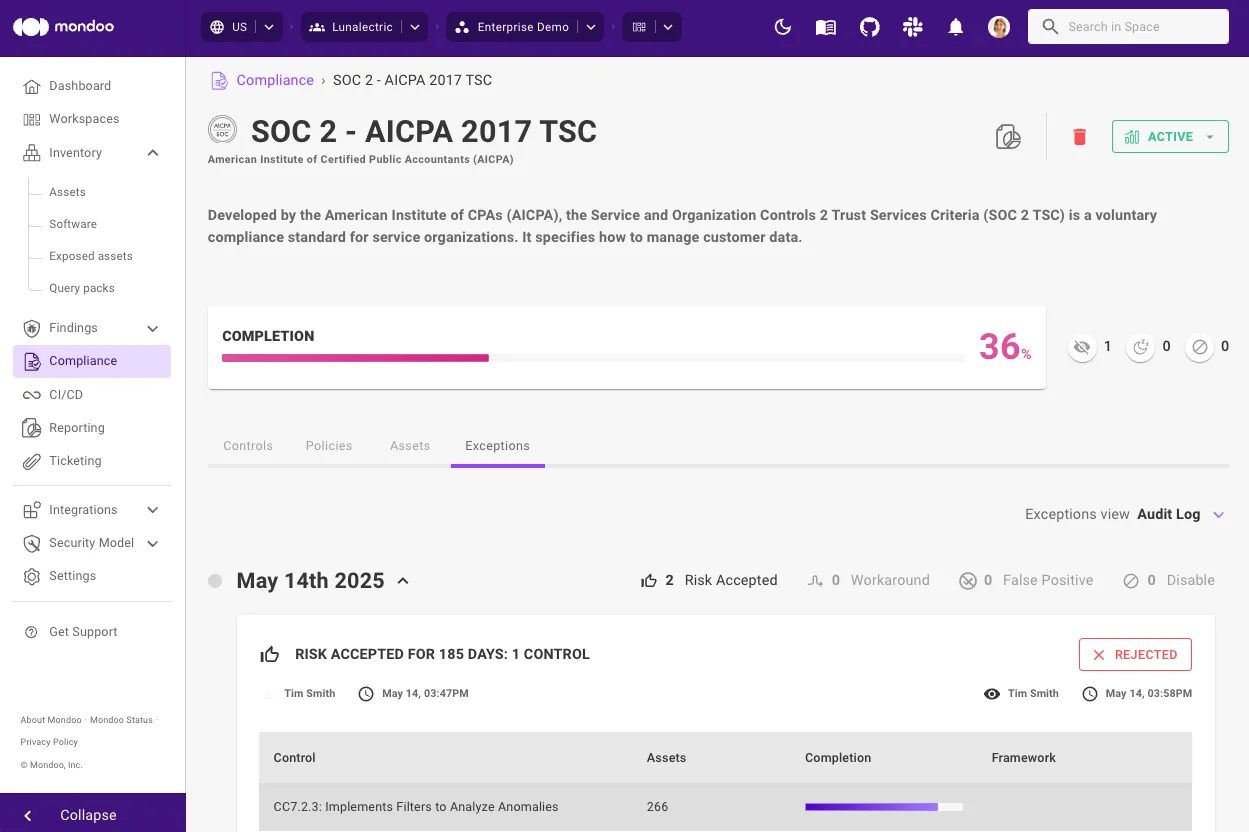Click the Mondoo logo
Screen dimensions: 1249x832
point(63,27)
